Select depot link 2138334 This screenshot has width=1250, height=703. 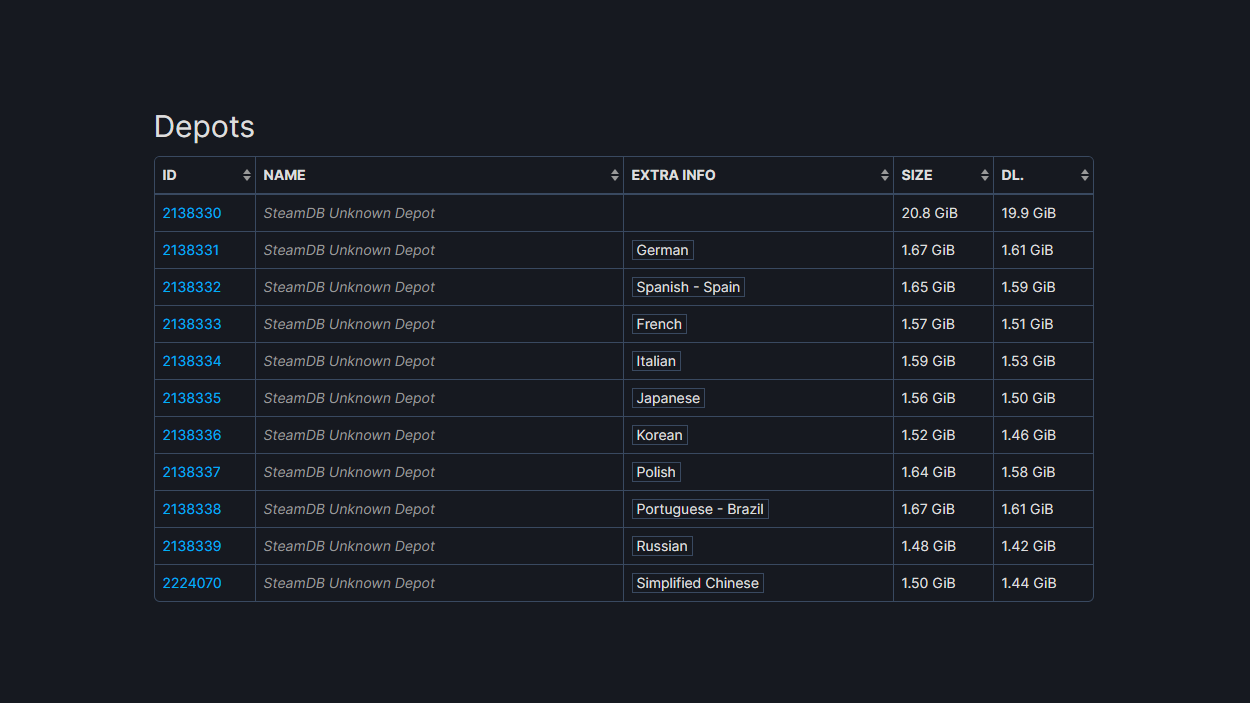click(192, 361)
